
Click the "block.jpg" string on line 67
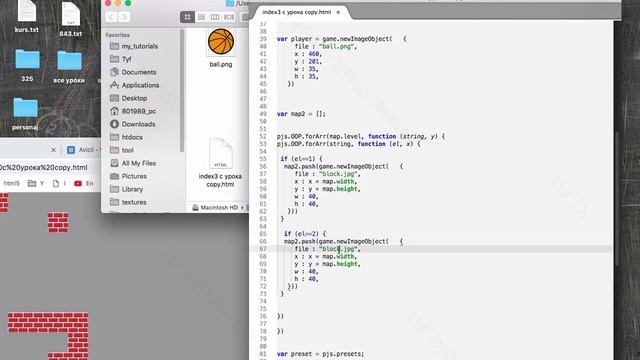338,249
